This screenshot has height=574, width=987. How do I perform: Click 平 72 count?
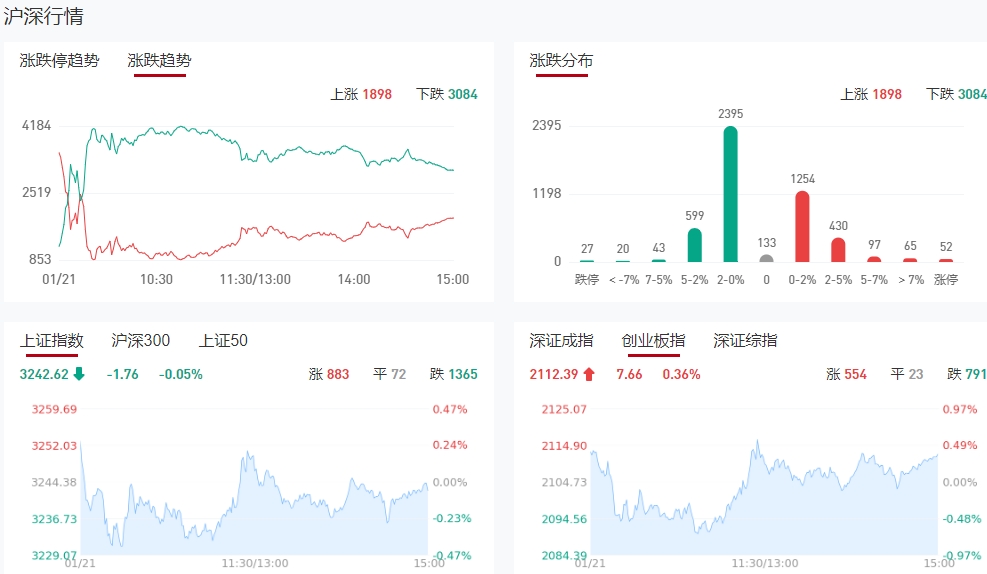pos(390,374)
